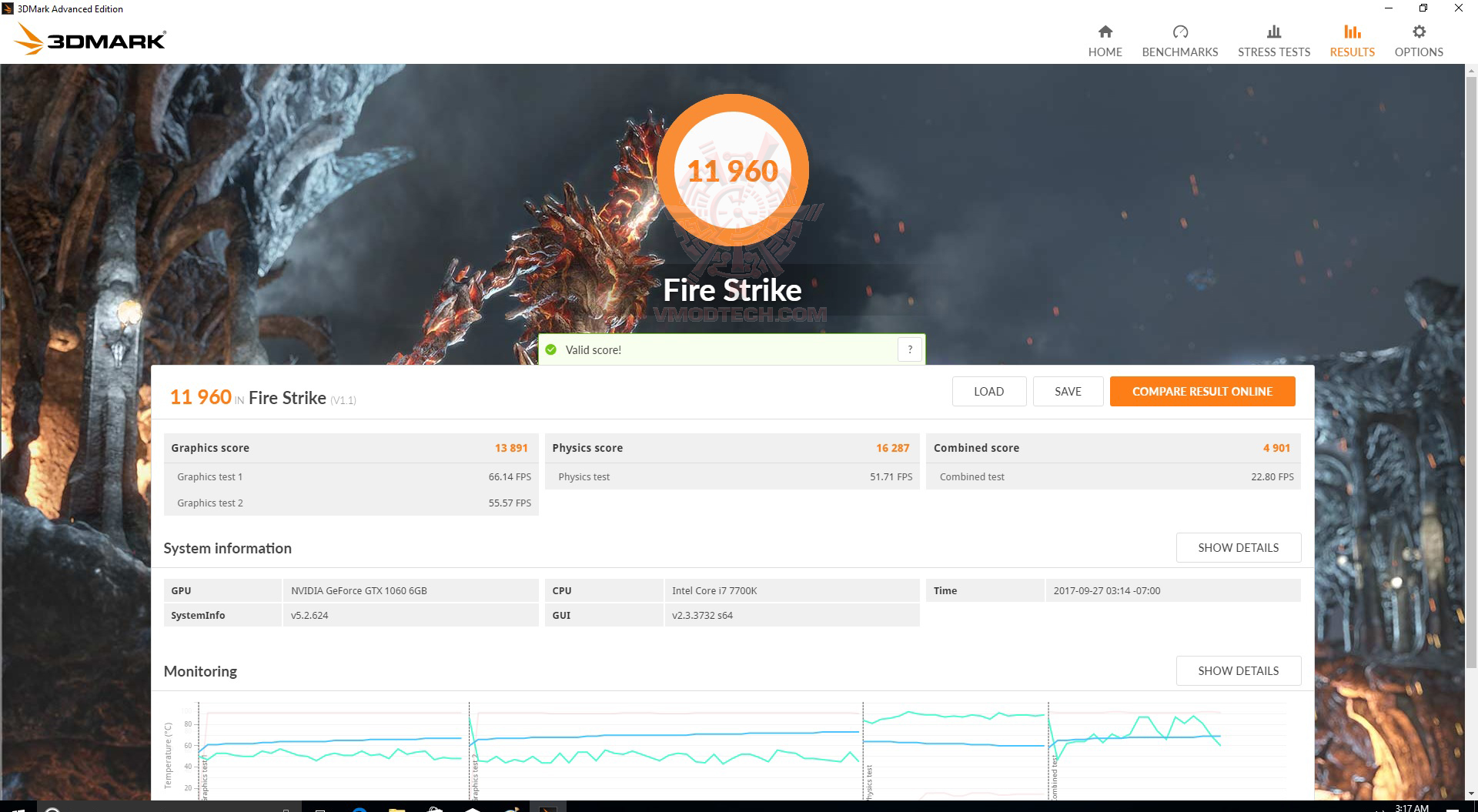Click the orange 11 960 score circle
1478x812 pixels.
[732, 171]
